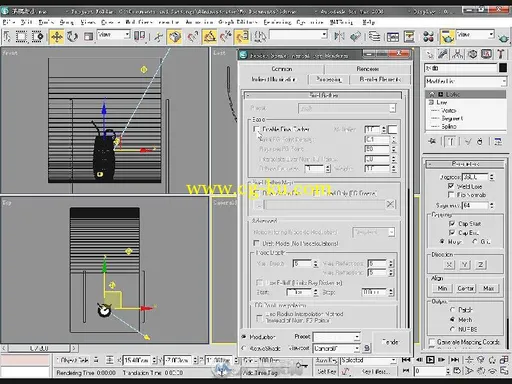Screen dimensions: 512x384
Task: Select ActiveShade radio in Render Setup
Action: coord(244,348)
